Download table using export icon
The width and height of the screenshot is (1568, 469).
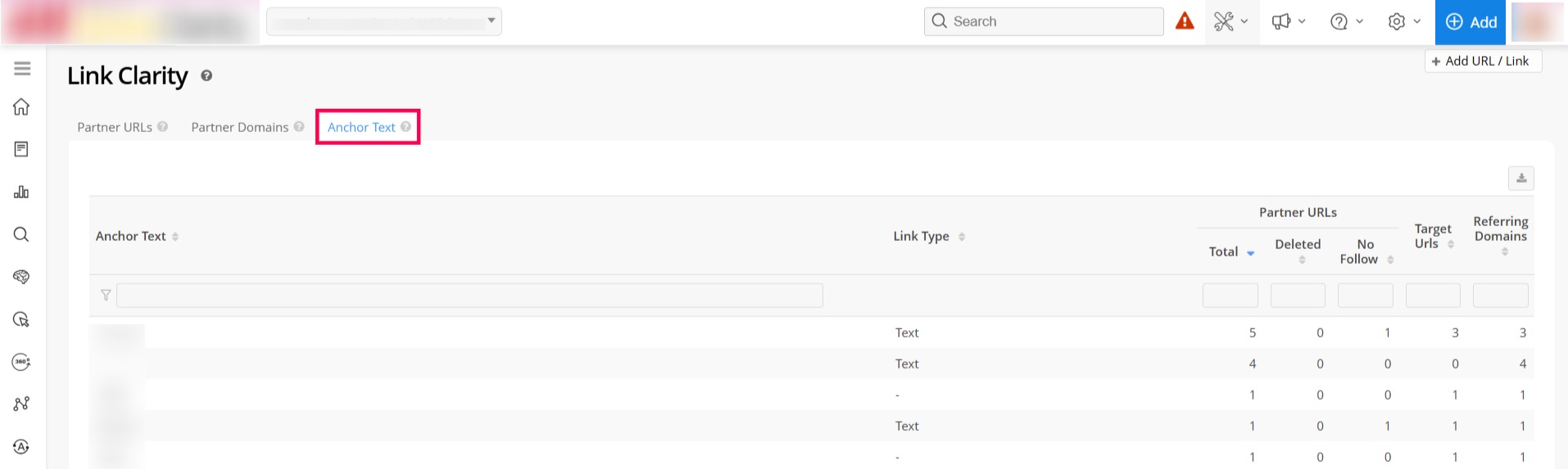tap(1520, 178)
